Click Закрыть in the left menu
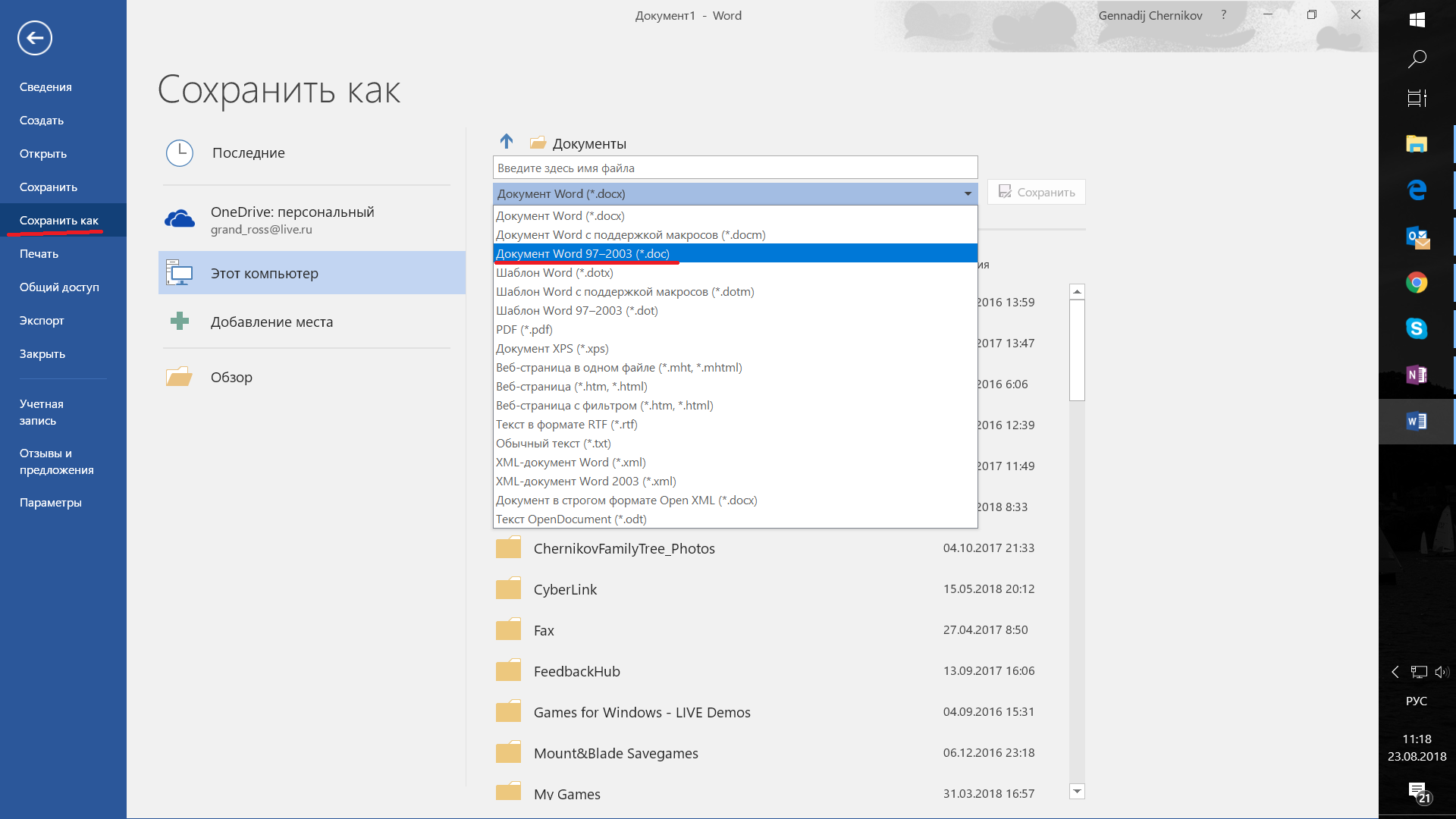The height and width of the screenshot is (819, 1456). (63, 353)
